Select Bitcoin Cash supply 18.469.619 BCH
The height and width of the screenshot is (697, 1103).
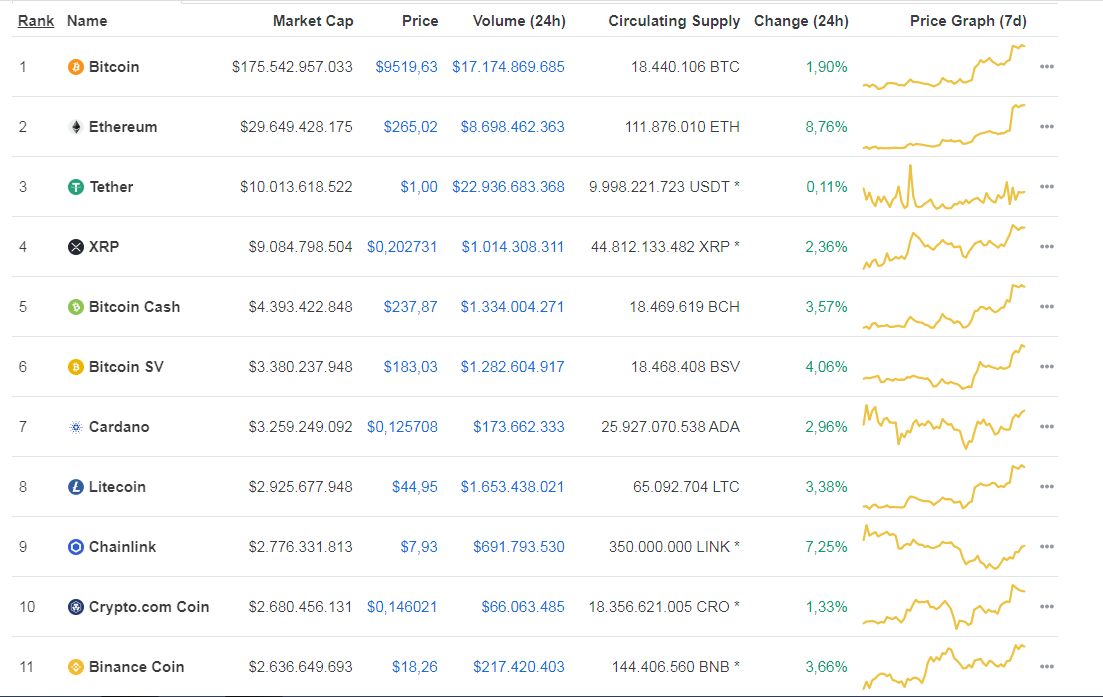click(x=684, y=307)
